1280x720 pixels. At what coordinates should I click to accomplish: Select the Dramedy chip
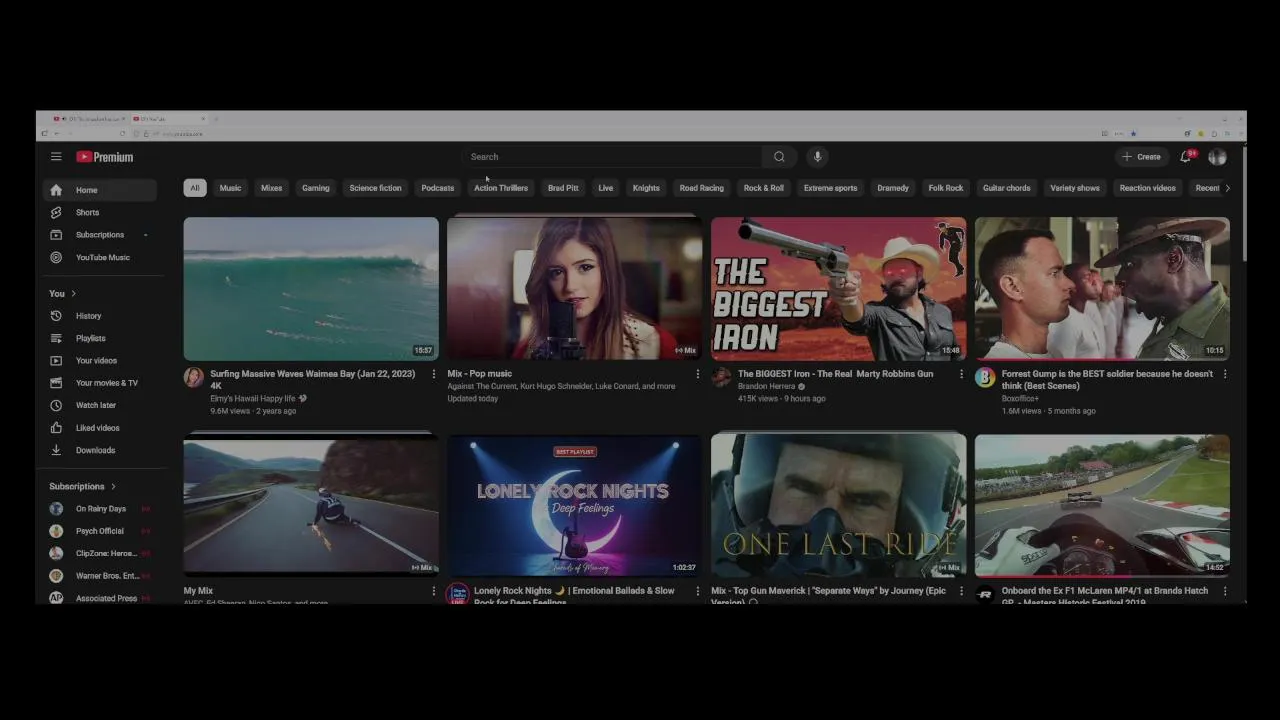893,188
